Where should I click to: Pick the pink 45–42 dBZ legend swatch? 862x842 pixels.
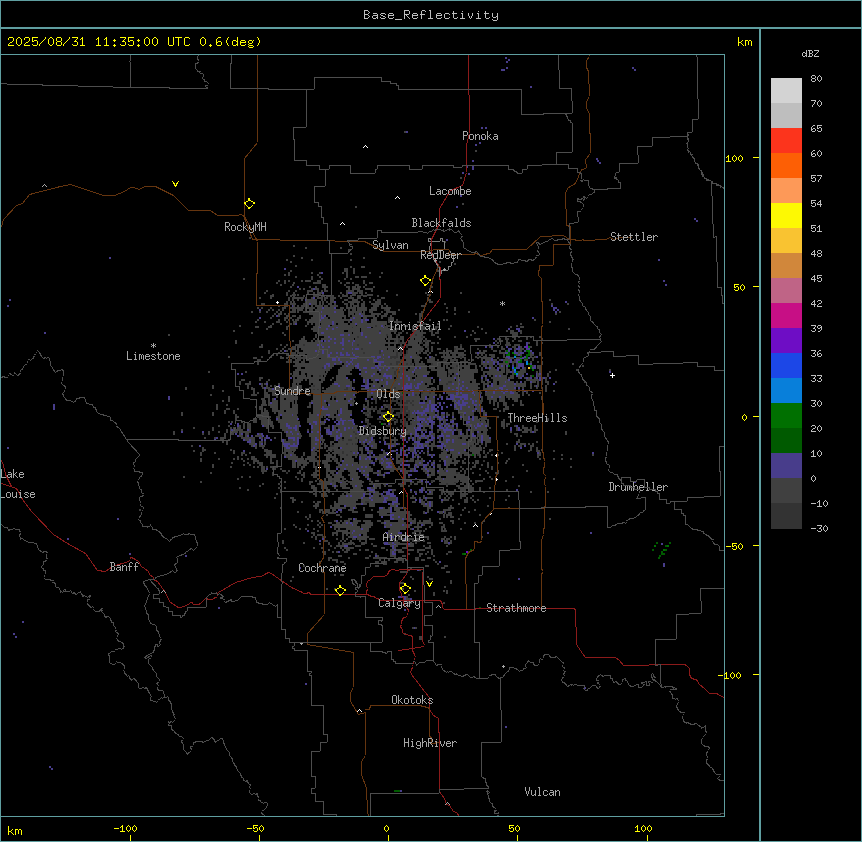786,291
